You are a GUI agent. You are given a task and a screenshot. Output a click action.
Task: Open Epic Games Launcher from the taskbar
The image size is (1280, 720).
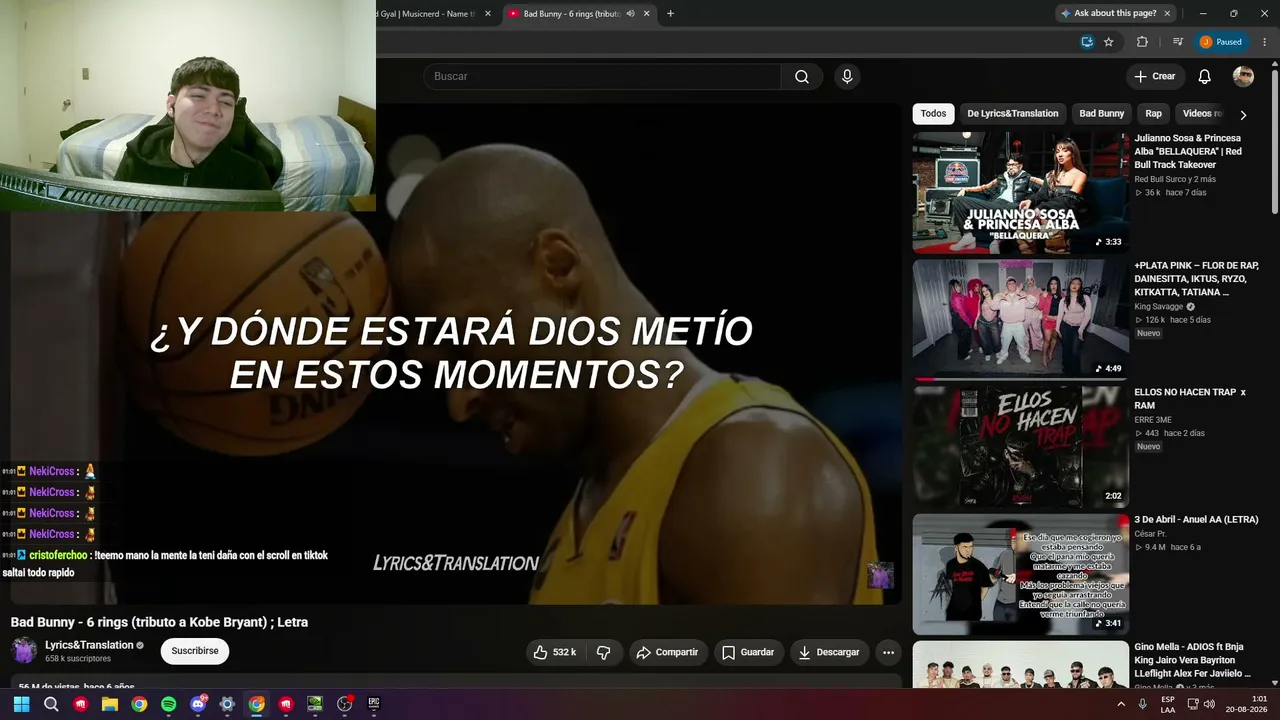pos(374,704)
